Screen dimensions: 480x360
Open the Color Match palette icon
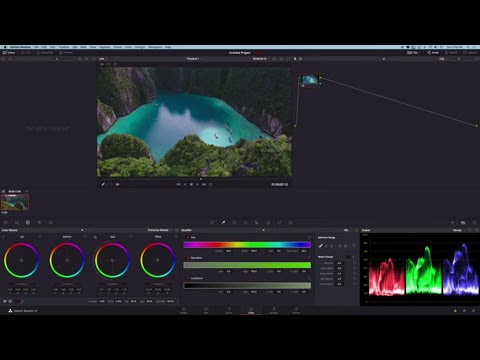click(x=17, y=222)
